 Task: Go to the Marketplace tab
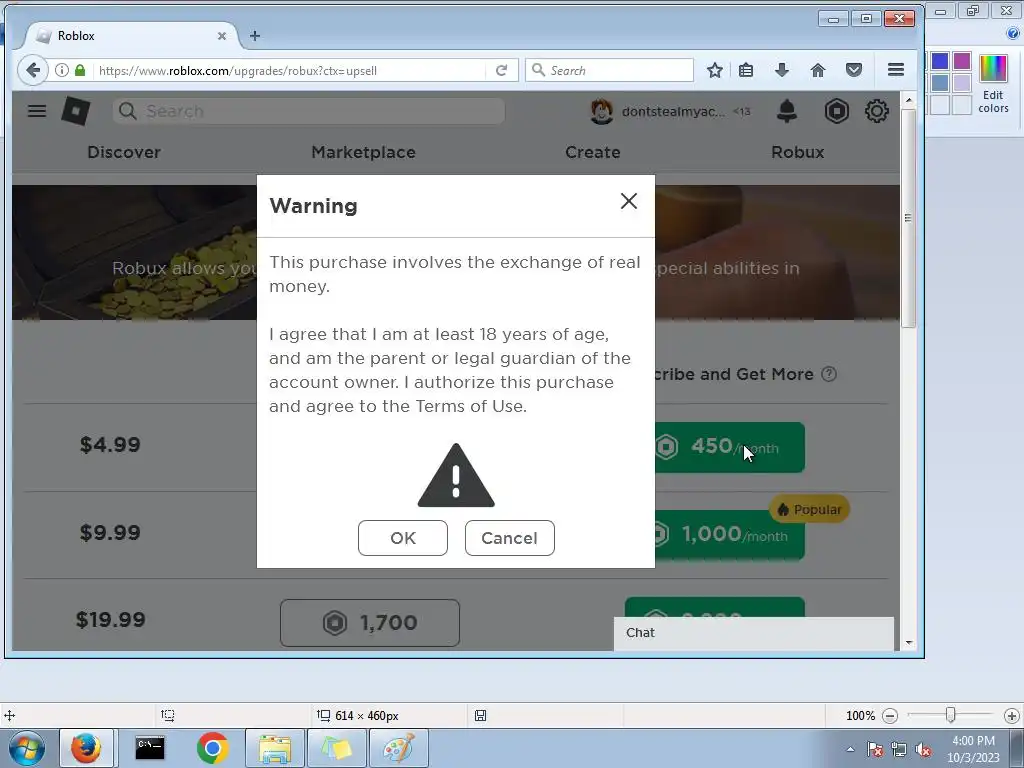tap(363, 152)
